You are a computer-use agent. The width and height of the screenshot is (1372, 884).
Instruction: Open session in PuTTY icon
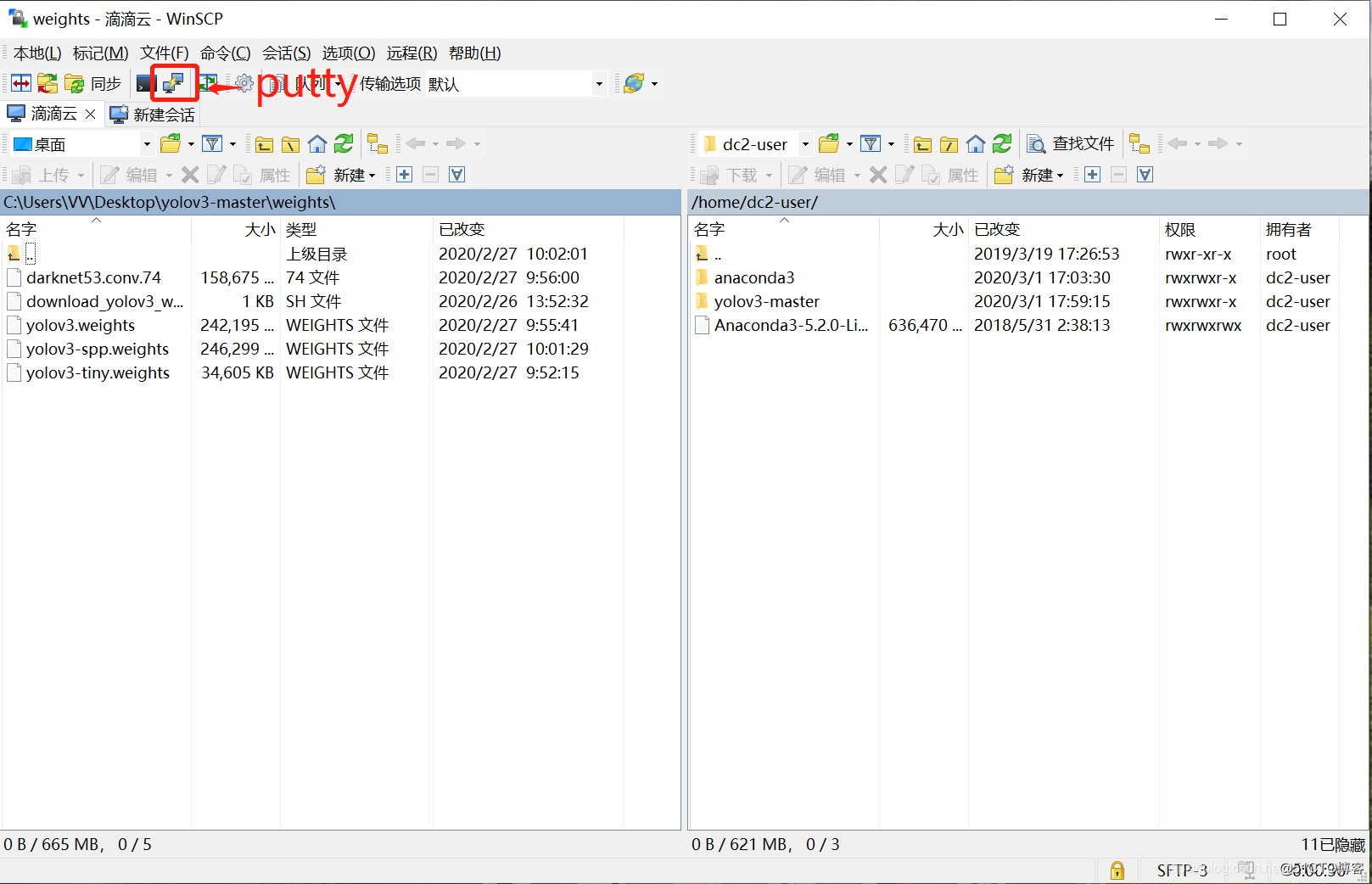pos(174,83)
